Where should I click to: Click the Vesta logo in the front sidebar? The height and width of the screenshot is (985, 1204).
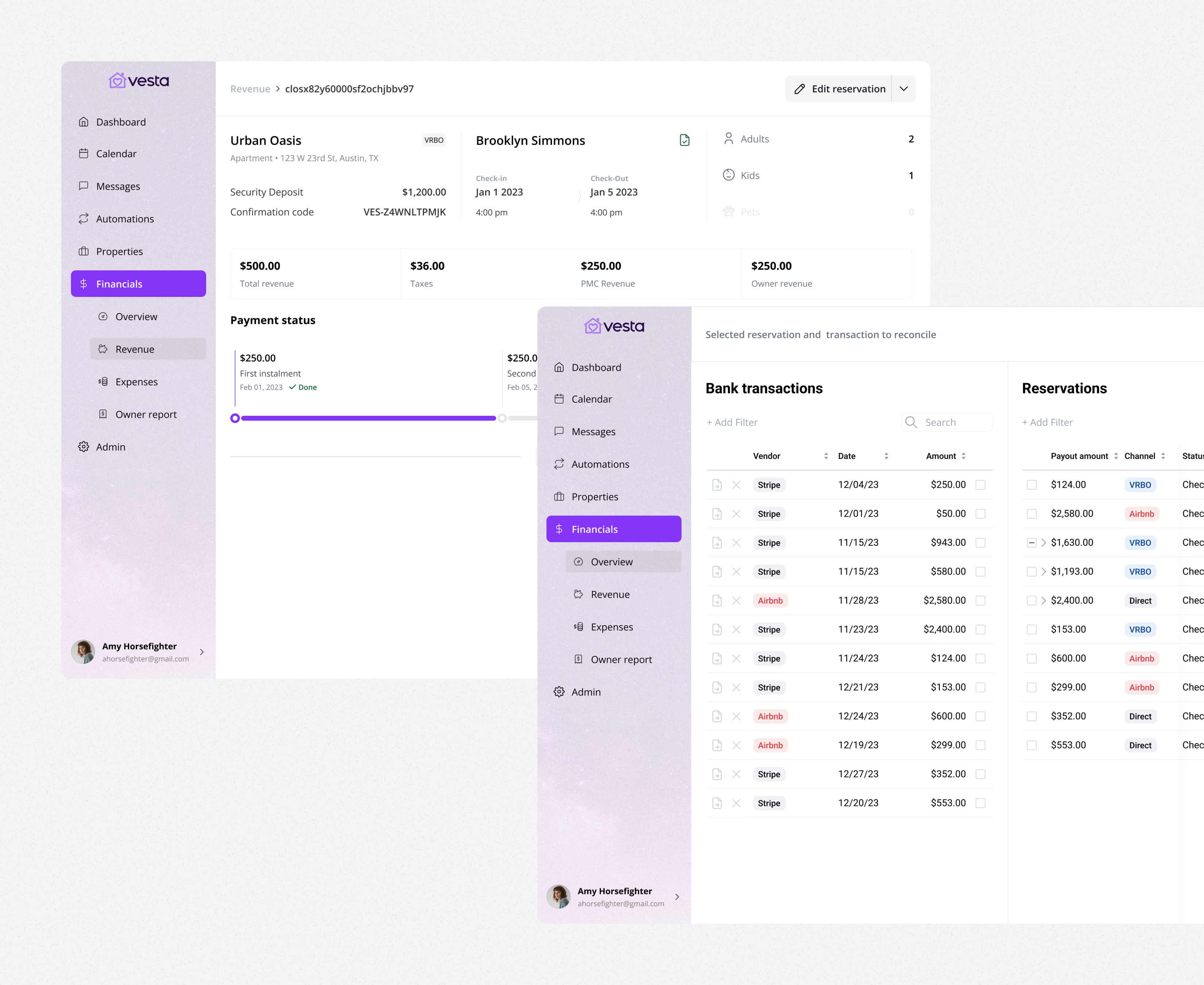pos(614,326)
